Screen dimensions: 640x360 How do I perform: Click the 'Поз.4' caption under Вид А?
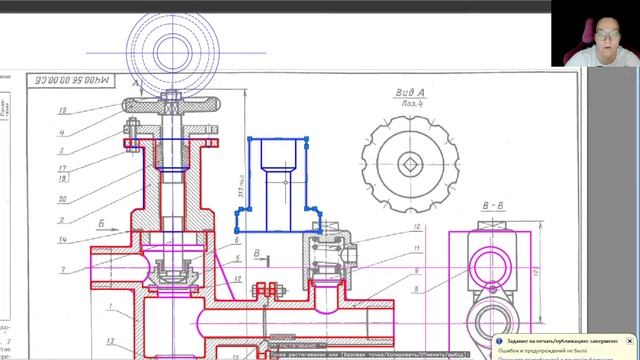tap(412, 104)
